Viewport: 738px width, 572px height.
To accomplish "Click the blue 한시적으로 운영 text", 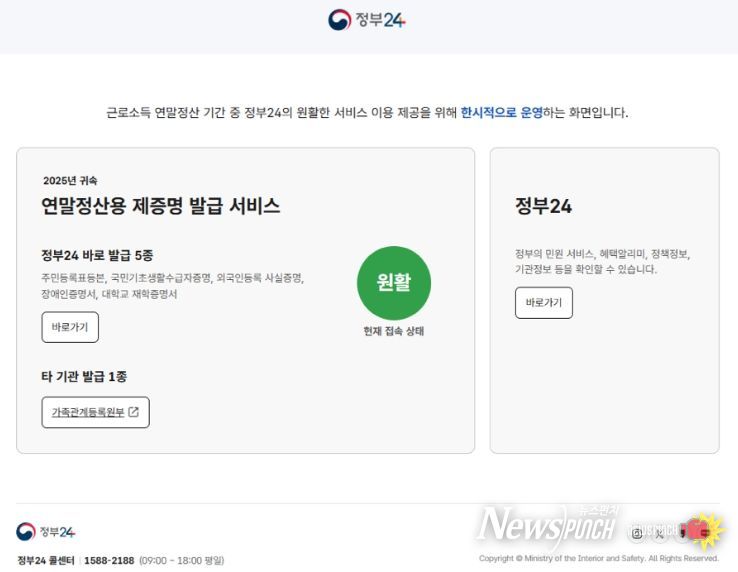I will pos(501,113).
